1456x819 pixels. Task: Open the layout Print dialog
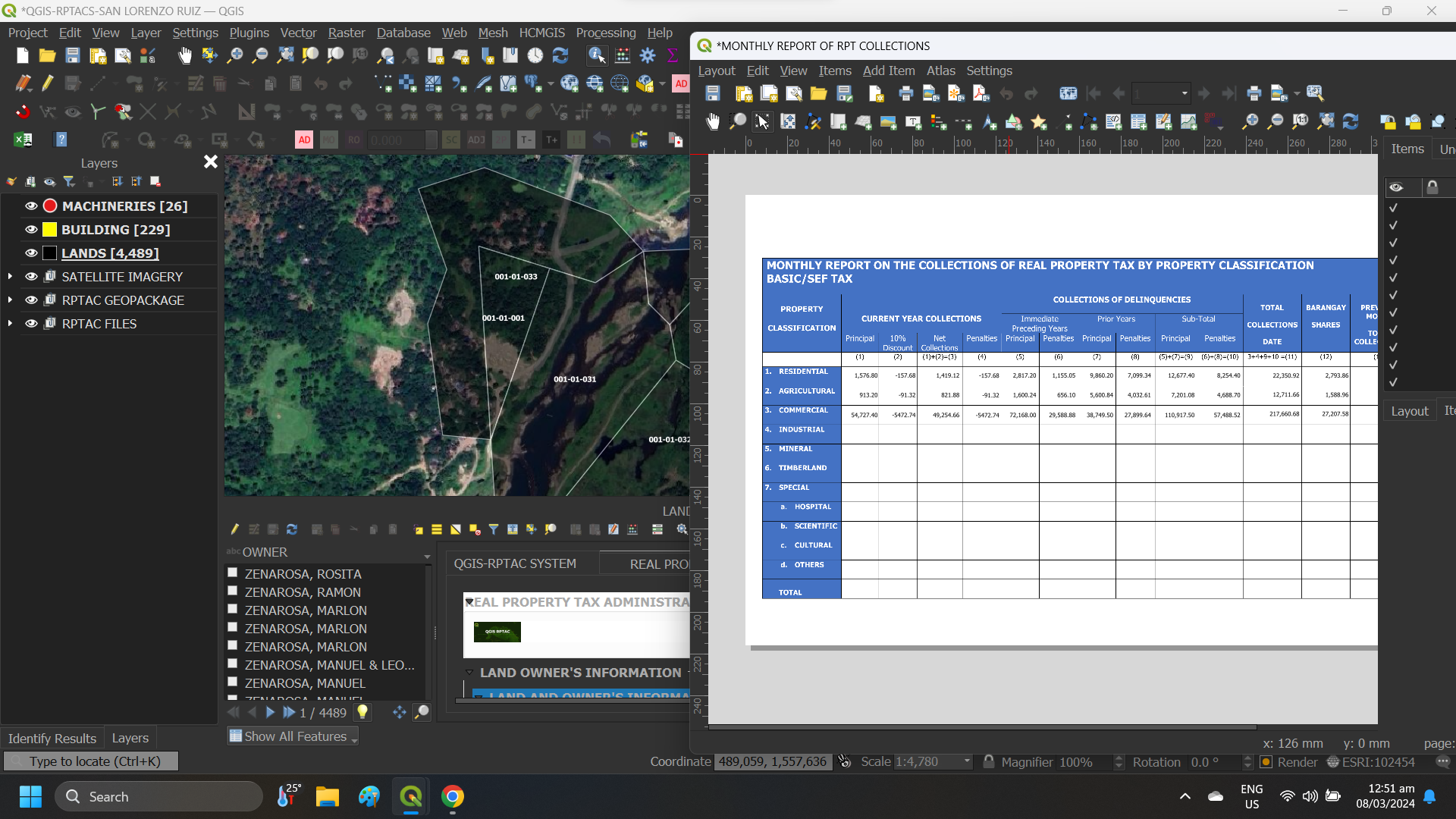(905, 93)
